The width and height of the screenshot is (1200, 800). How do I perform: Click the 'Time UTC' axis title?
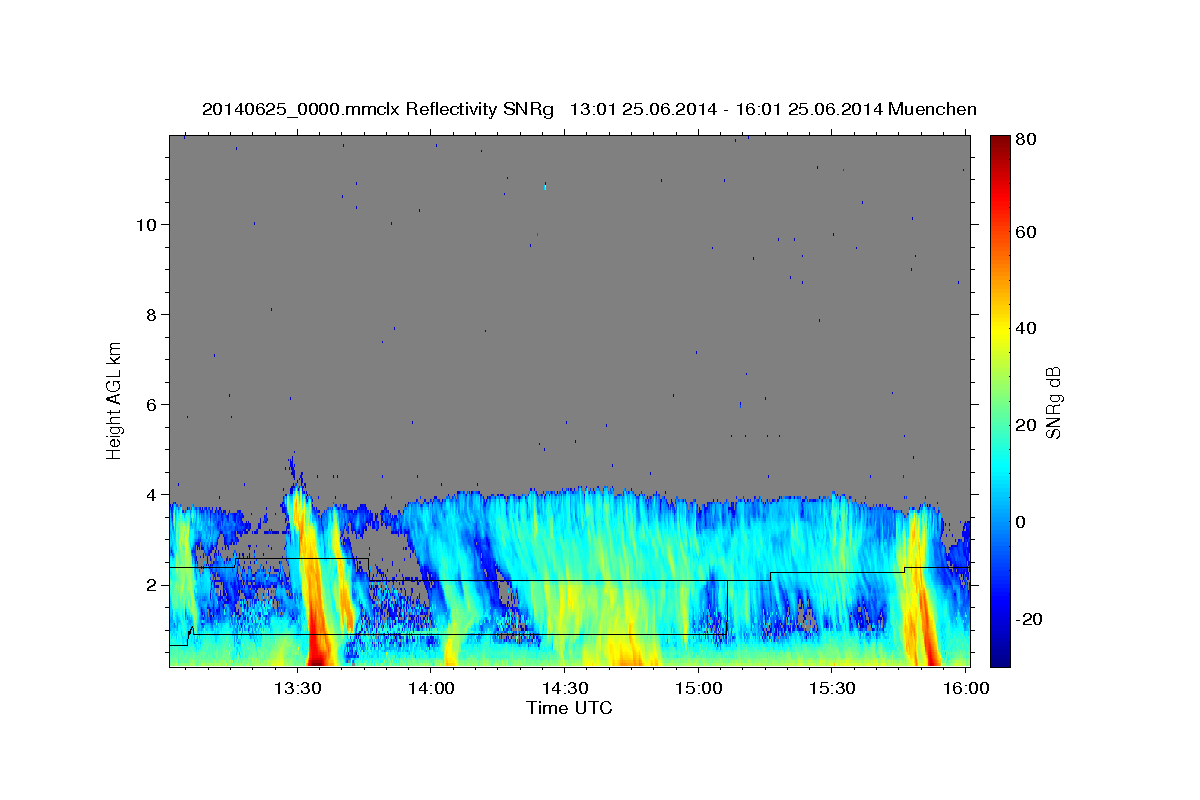tap(569, 708)
